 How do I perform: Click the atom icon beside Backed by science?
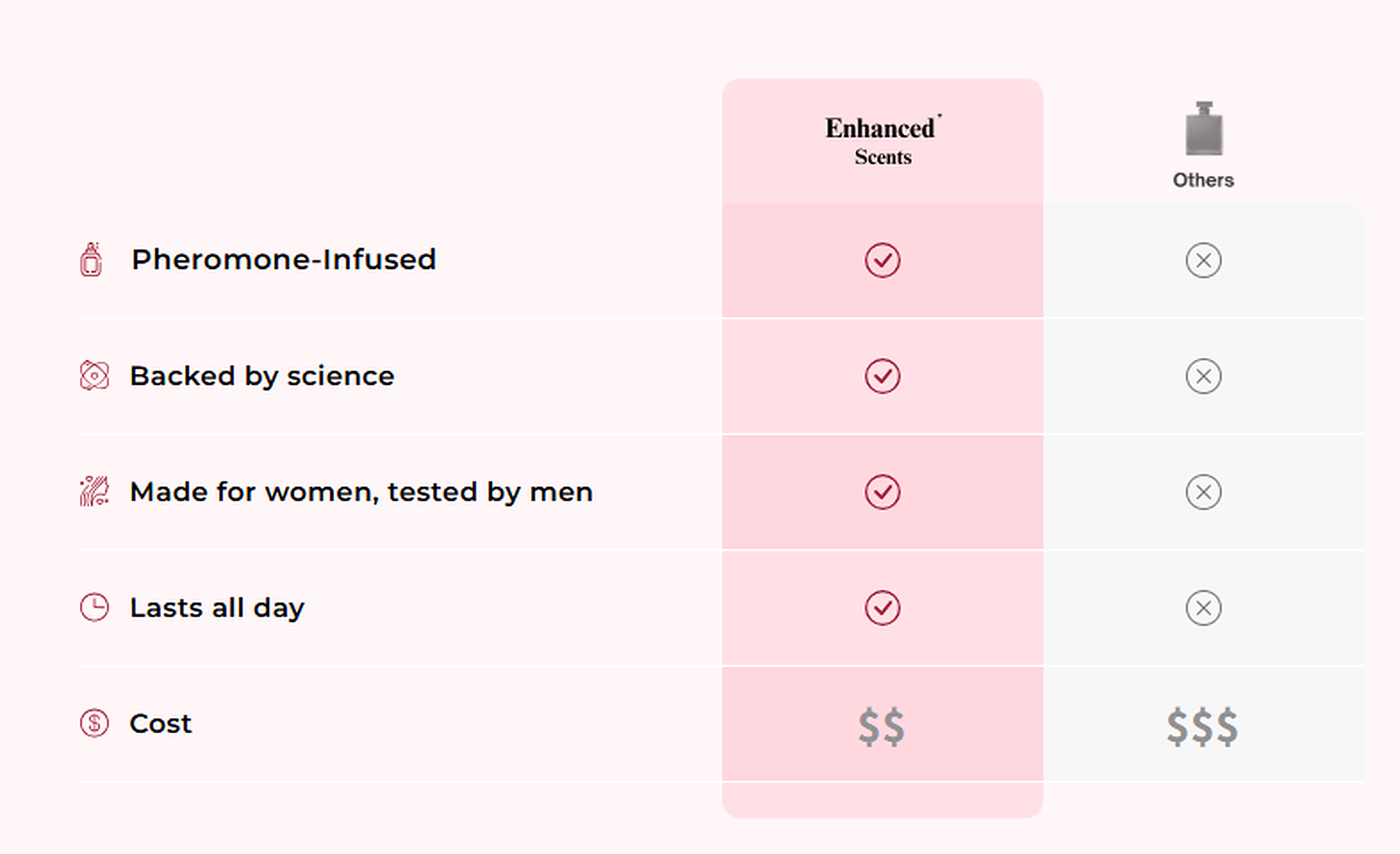click(95, 376)
